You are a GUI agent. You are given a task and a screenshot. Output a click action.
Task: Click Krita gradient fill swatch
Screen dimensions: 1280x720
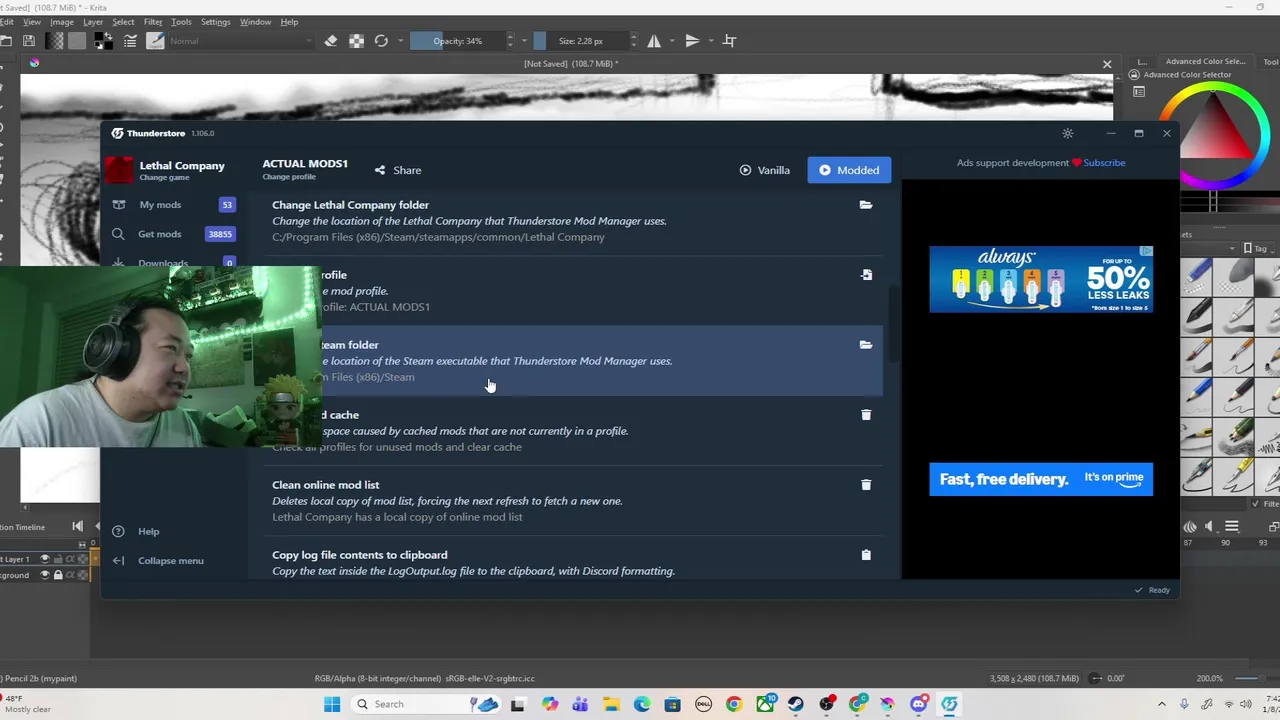54,41
